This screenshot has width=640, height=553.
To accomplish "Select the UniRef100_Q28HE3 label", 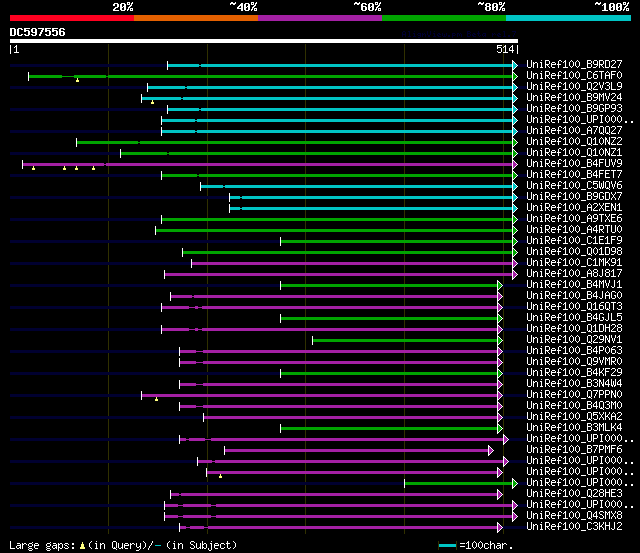I will point(574,494).
